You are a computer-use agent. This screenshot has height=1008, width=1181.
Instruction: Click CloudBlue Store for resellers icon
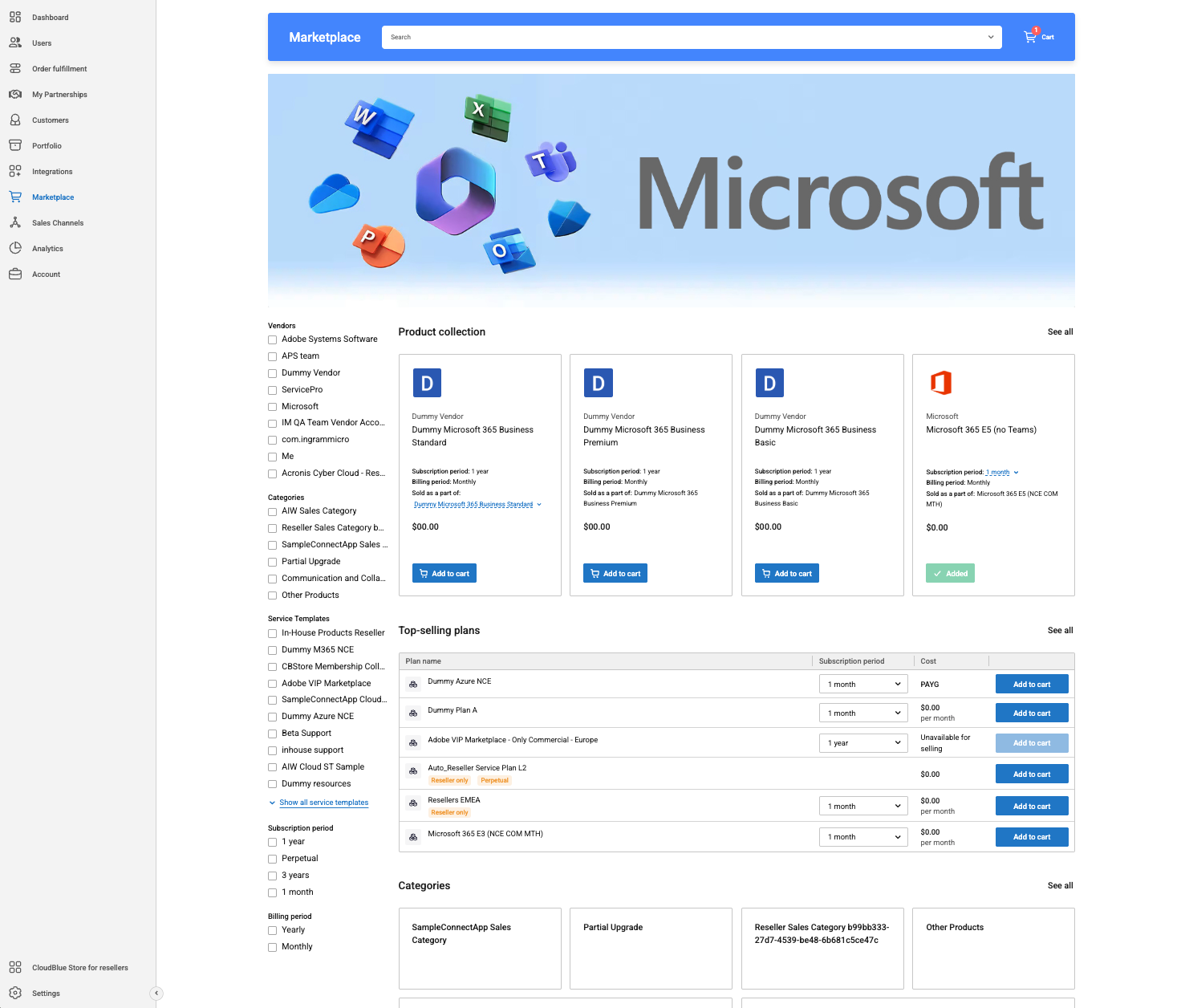tap(15, 967)
